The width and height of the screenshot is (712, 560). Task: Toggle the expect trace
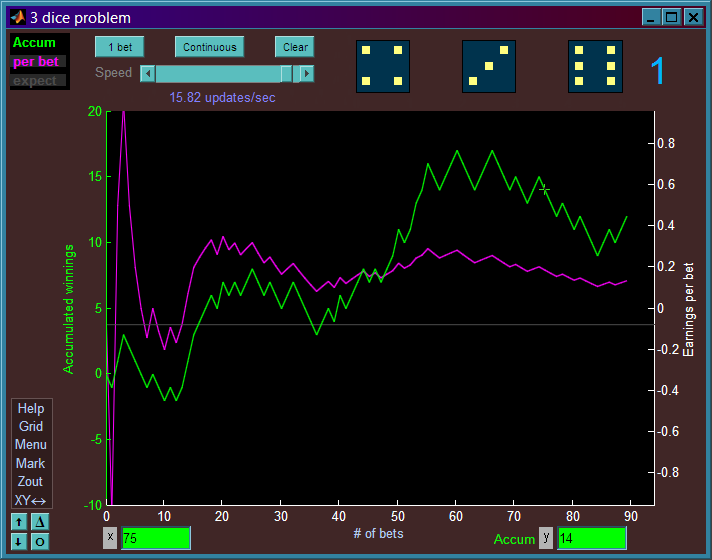point(35,81)
